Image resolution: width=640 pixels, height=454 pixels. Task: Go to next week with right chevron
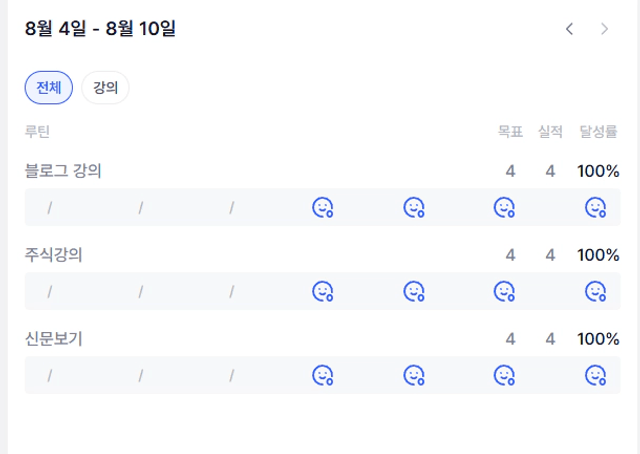coord(604,29)
